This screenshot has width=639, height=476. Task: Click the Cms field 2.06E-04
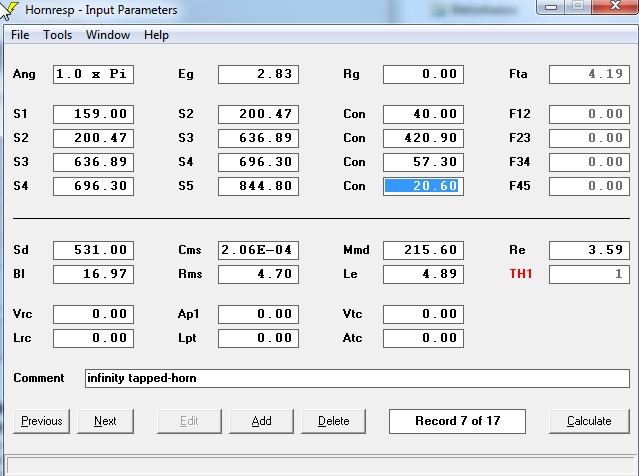point(258,250)
